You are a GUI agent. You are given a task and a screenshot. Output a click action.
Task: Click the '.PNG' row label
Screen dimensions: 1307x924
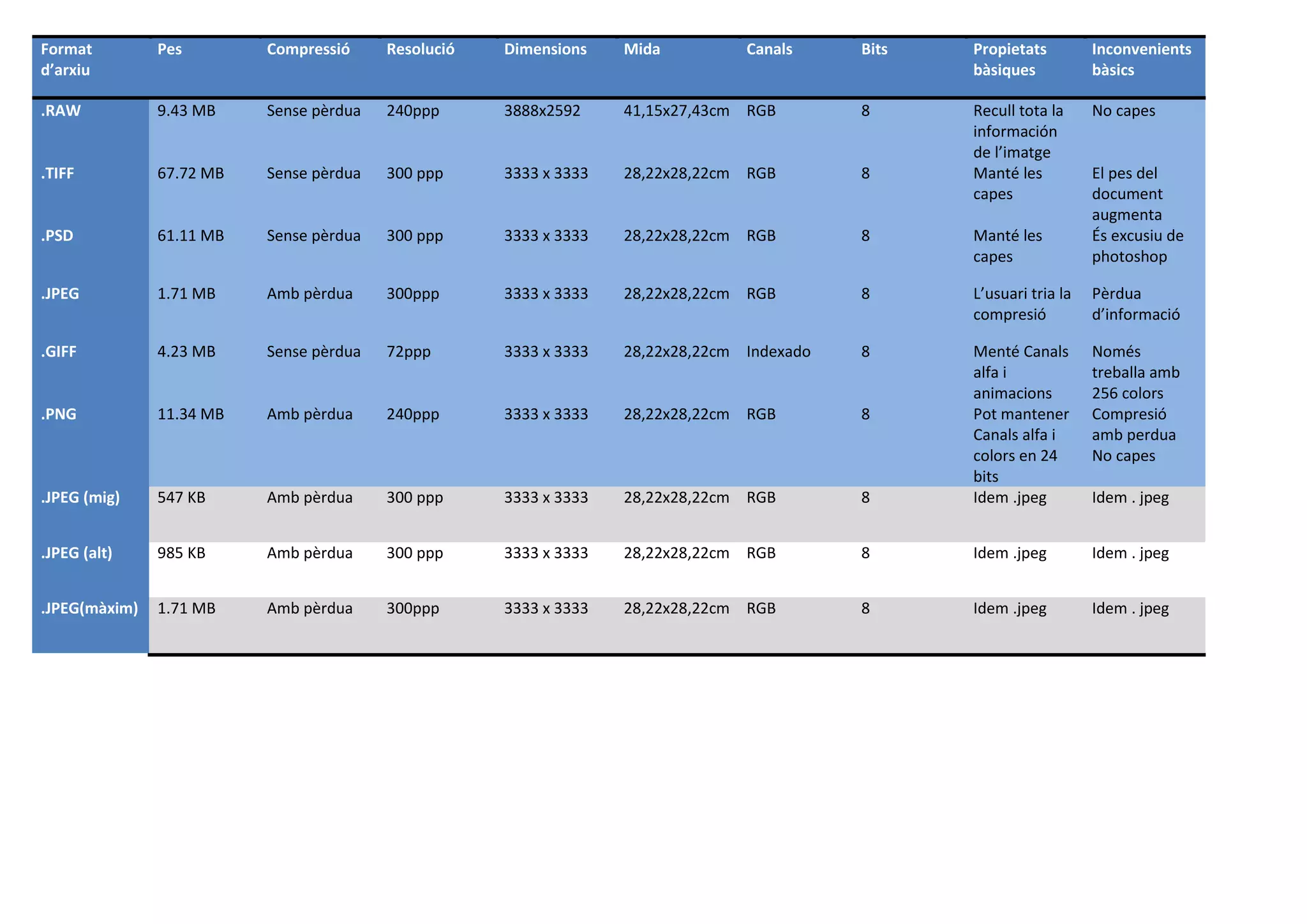coord(58,414)
